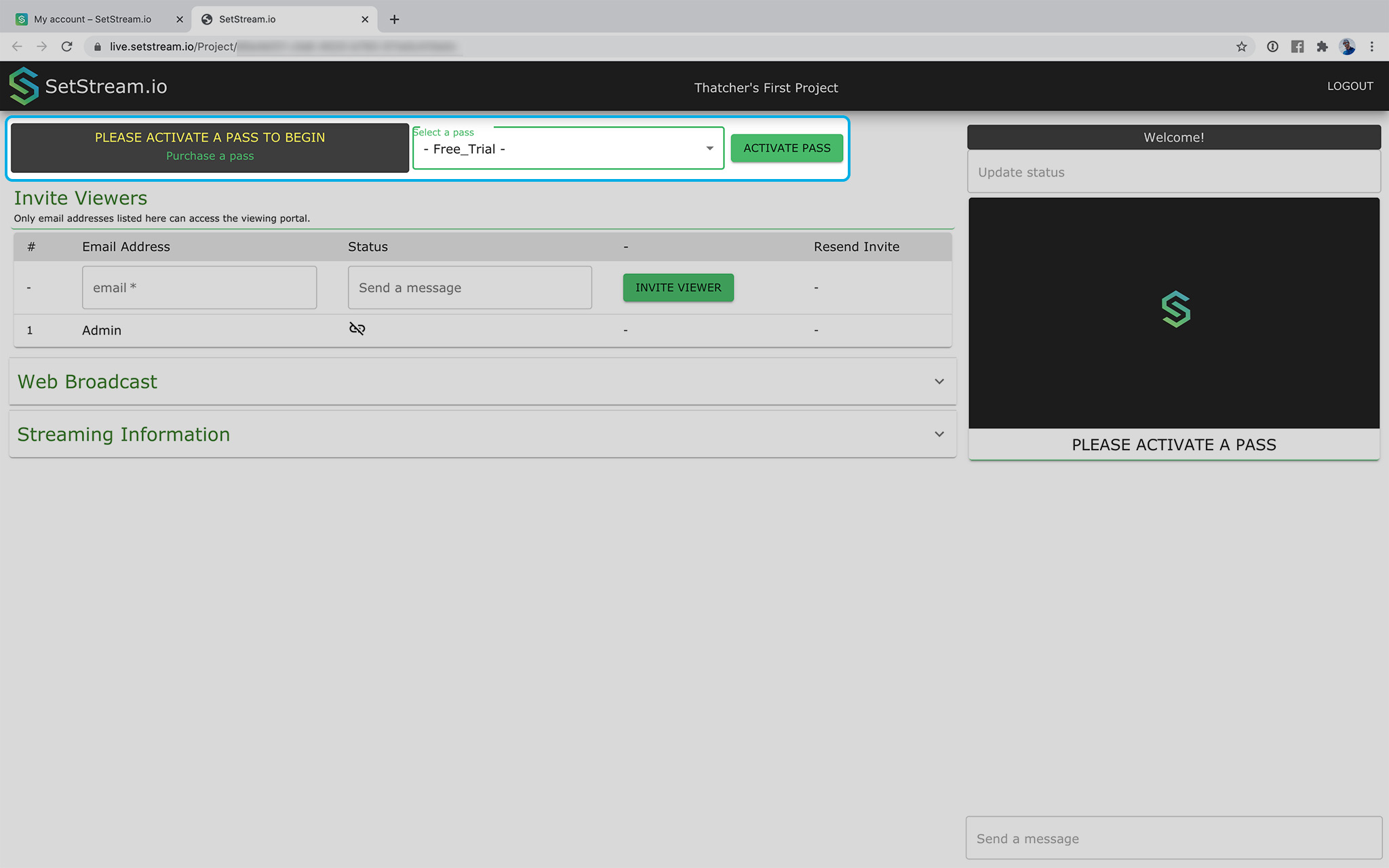Open the Extensions puzzle piece menu

tap(1322, 47)
